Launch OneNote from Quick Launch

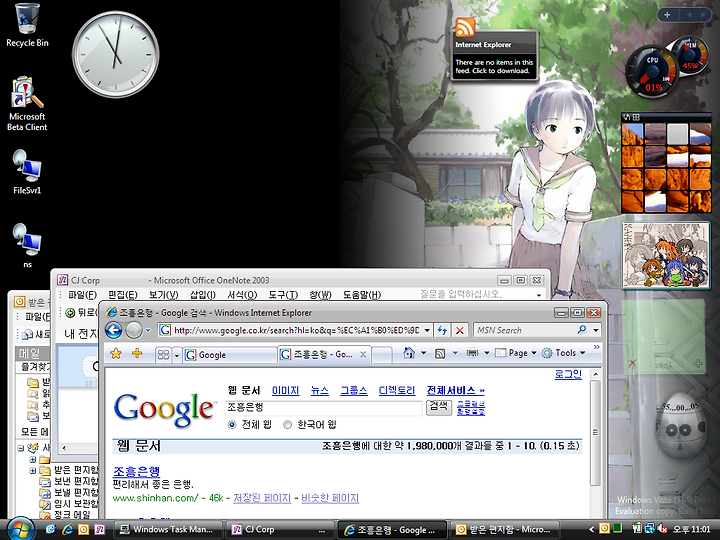pyautogui.click(x=100, y=529)
